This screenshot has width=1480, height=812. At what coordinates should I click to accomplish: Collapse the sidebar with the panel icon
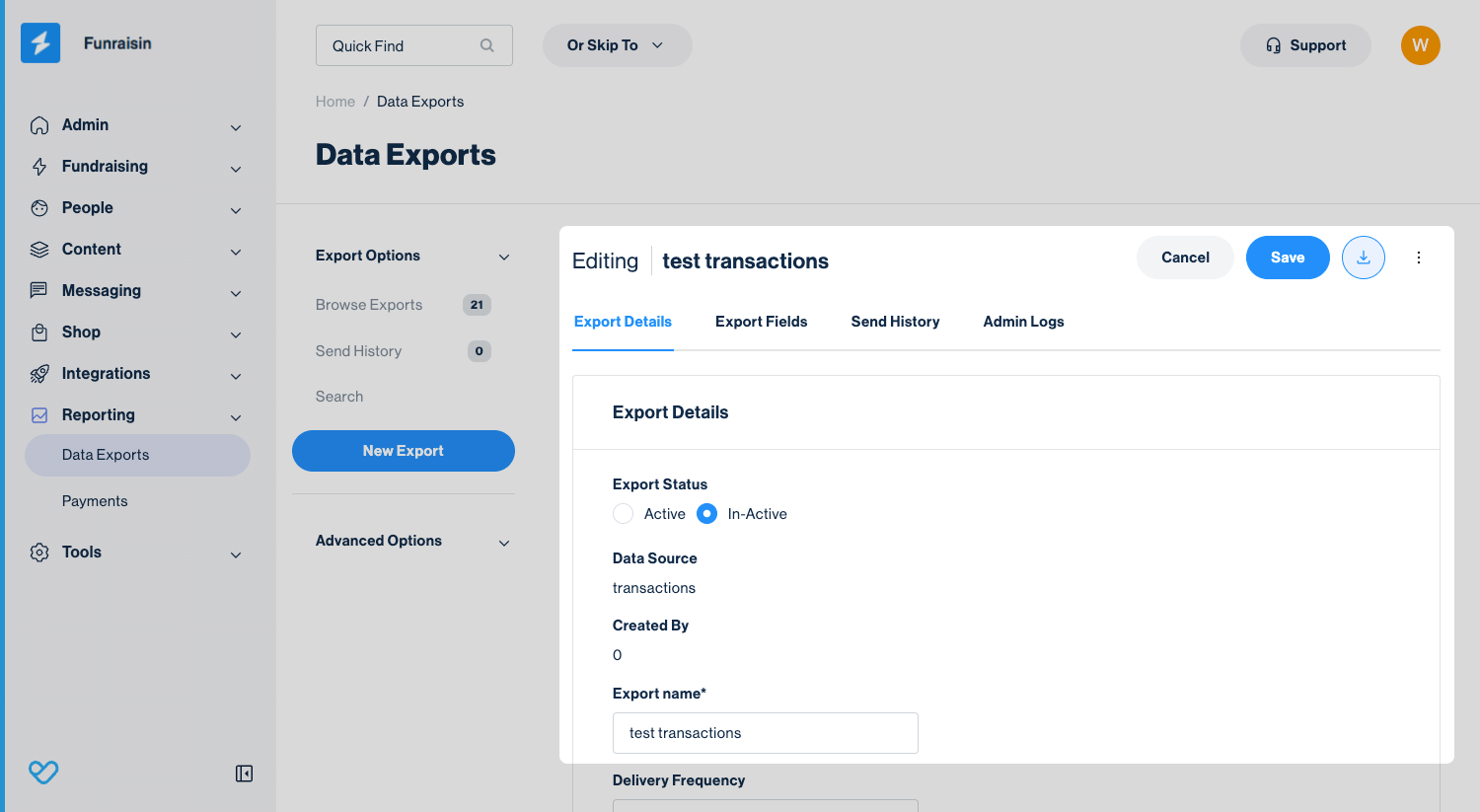click(x=244, y=774)
